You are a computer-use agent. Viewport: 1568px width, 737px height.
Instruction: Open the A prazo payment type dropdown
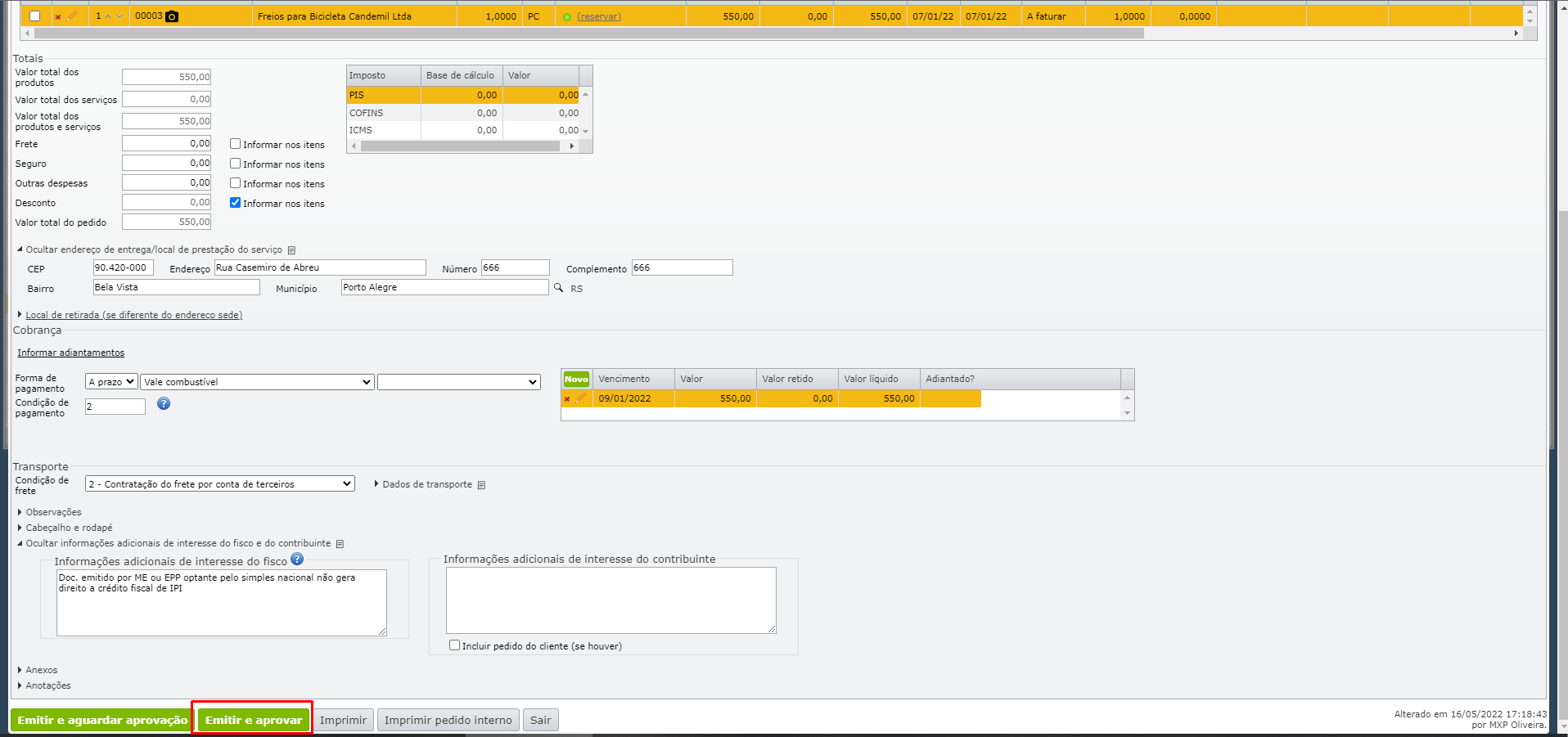111,382
